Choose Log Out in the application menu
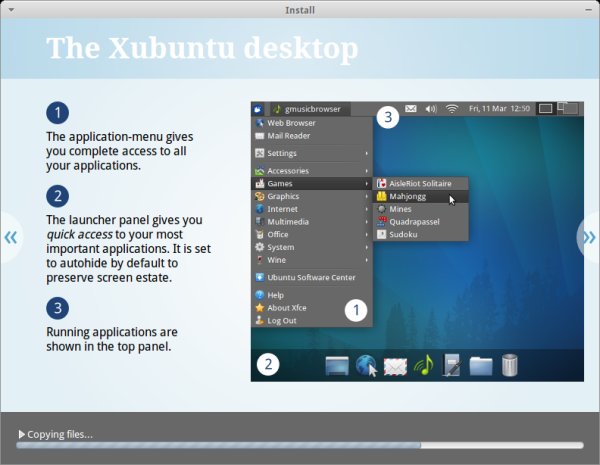The width and height of the screenshot is (600, 465). pos(311,321)
